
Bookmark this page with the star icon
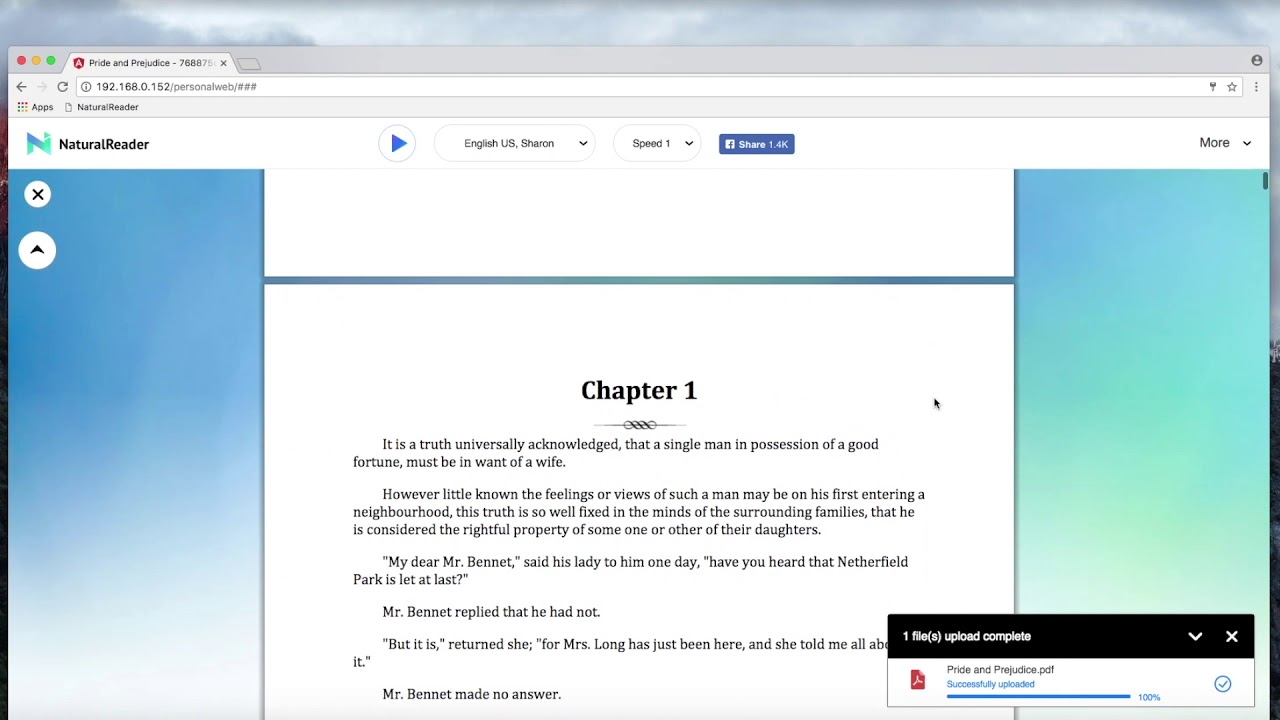1232,87
